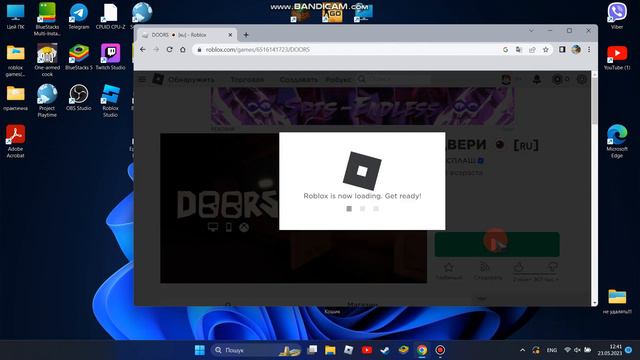This screenshot has height=360, width=640.
Task: Open BlueStacks 5 desktop shortcut
Action: [79, 57]
